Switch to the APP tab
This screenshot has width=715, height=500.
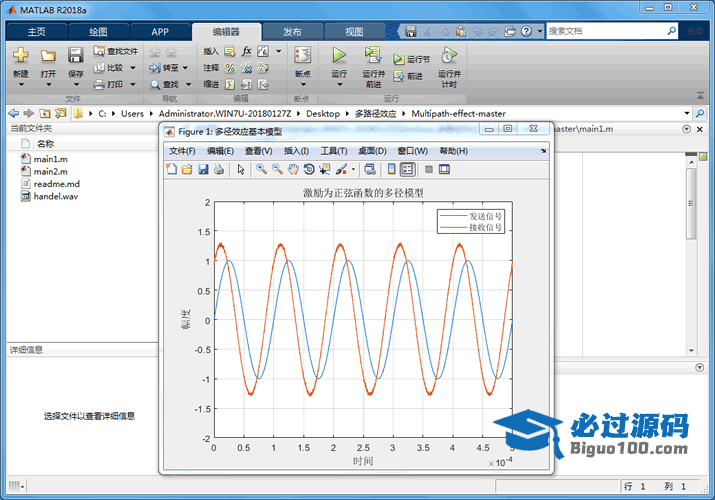[160, 32]
